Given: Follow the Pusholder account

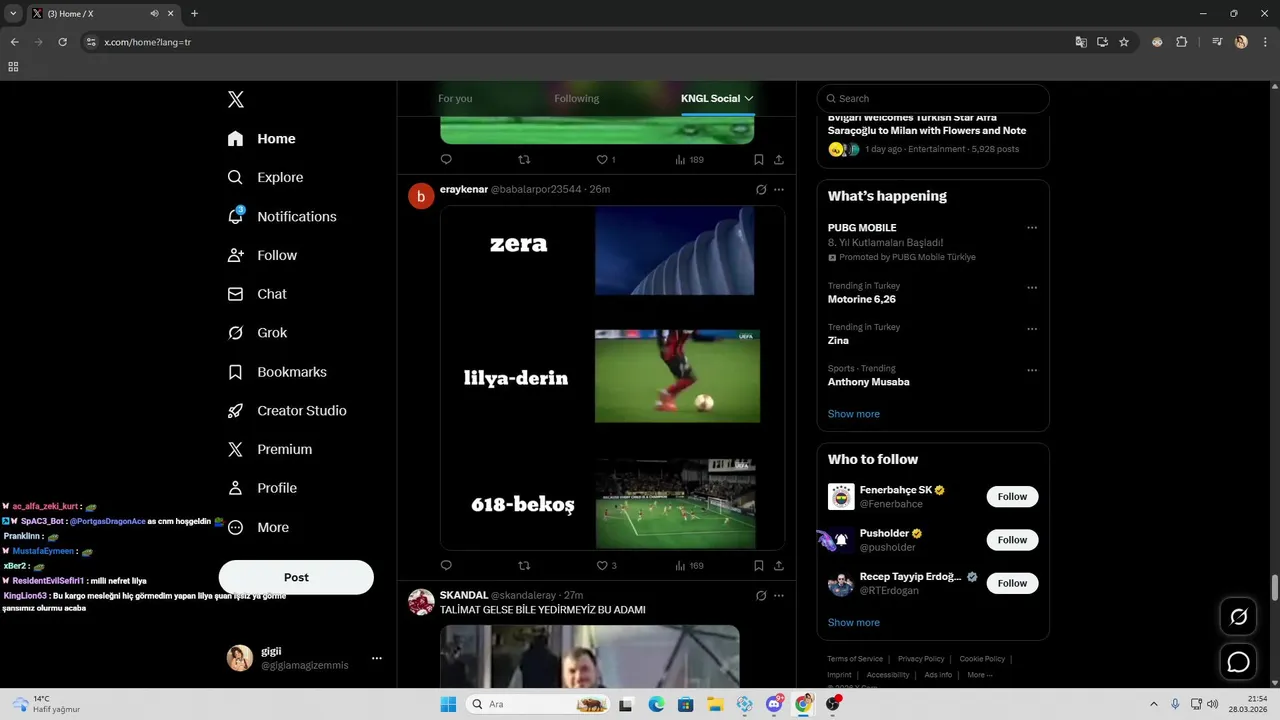Looking at the screenshot, I should tap(1012, 540).
